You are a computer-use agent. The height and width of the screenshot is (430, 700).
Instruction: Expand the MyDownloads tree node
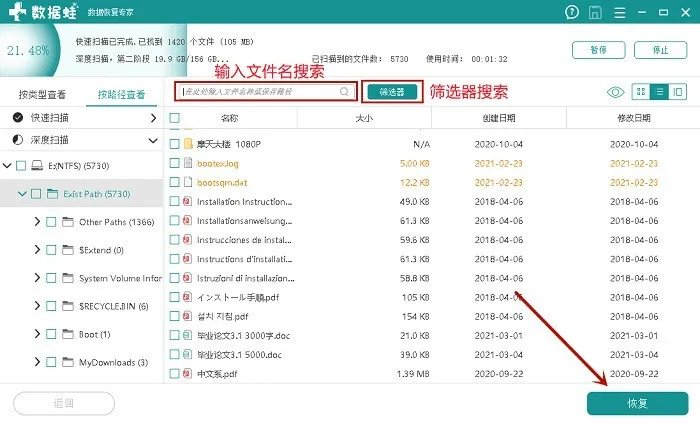pyautogui.click(x=37, y=362)
